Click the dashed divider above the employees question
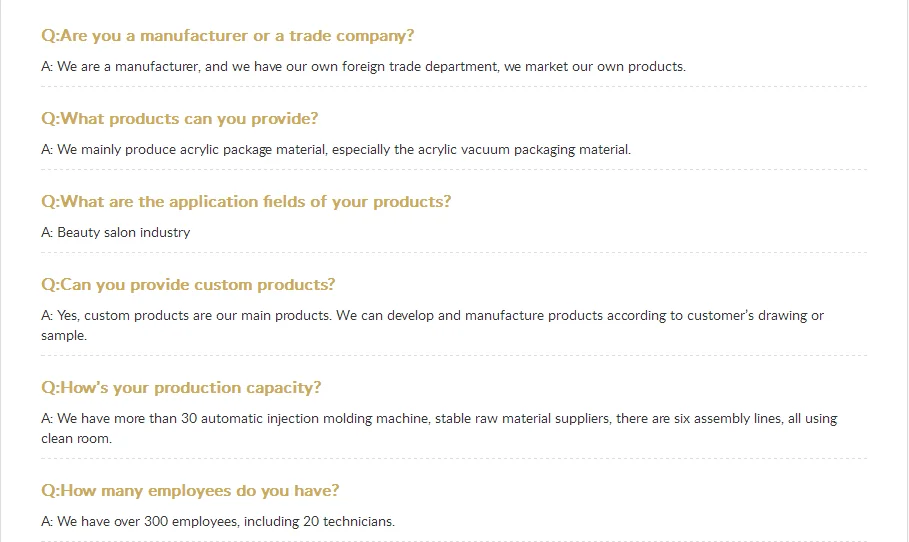909x542 pixels. tap(454, 459)
